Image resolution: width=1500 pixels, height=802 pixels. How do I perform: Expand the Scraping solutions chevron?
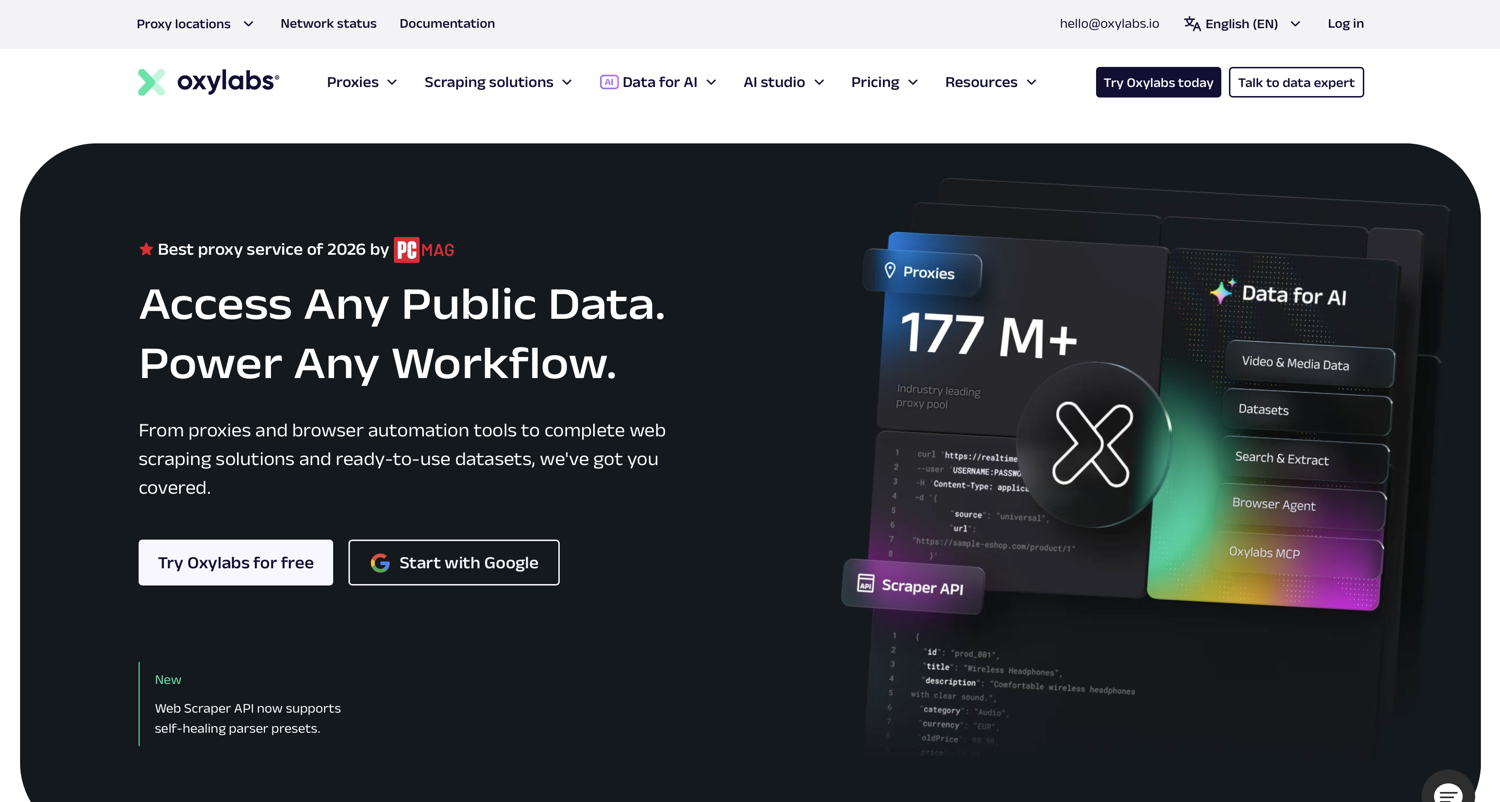point(567,82)
